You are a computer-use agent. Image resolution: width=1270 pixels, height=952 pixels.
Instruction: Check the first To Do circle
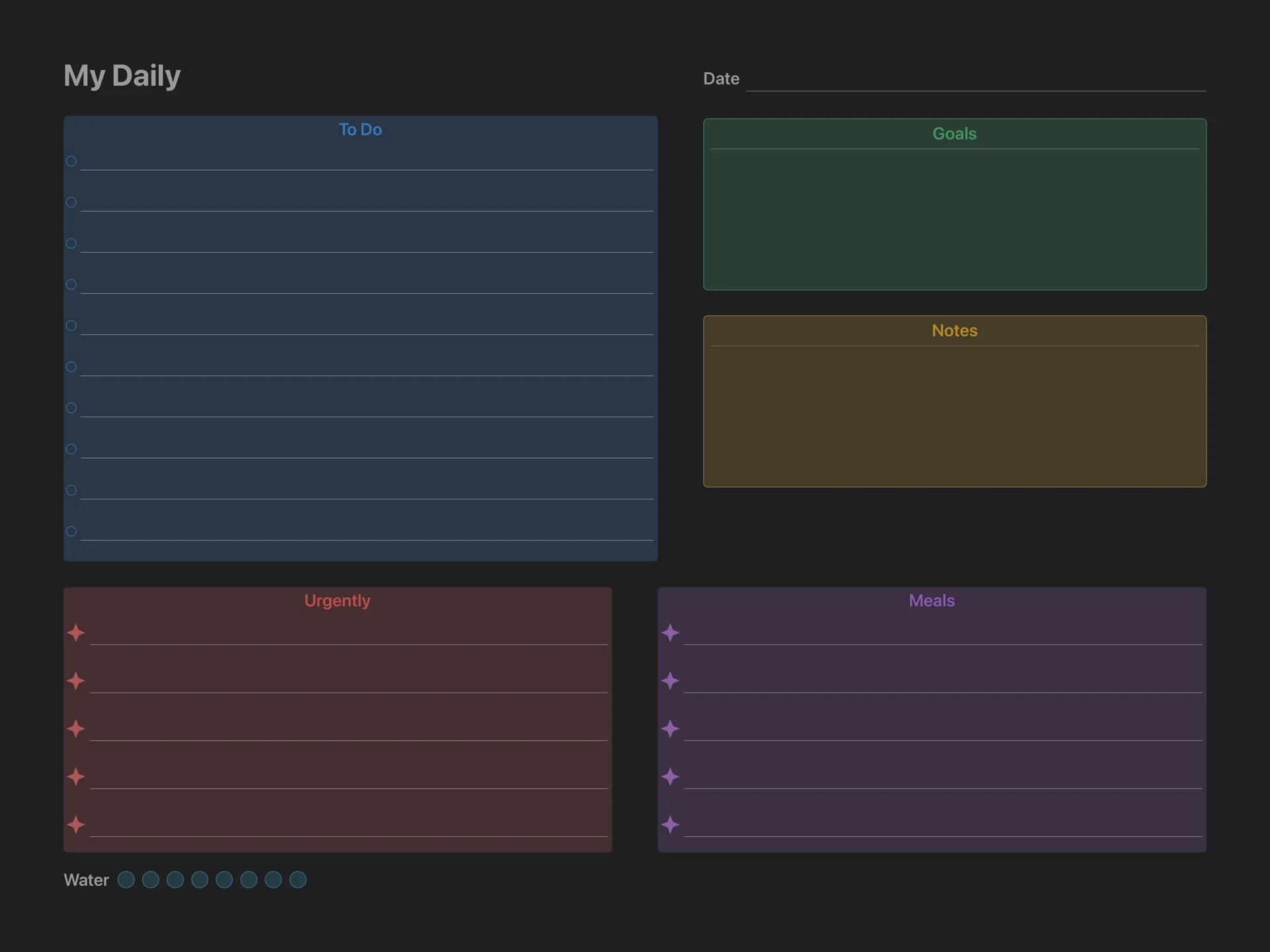71,161
